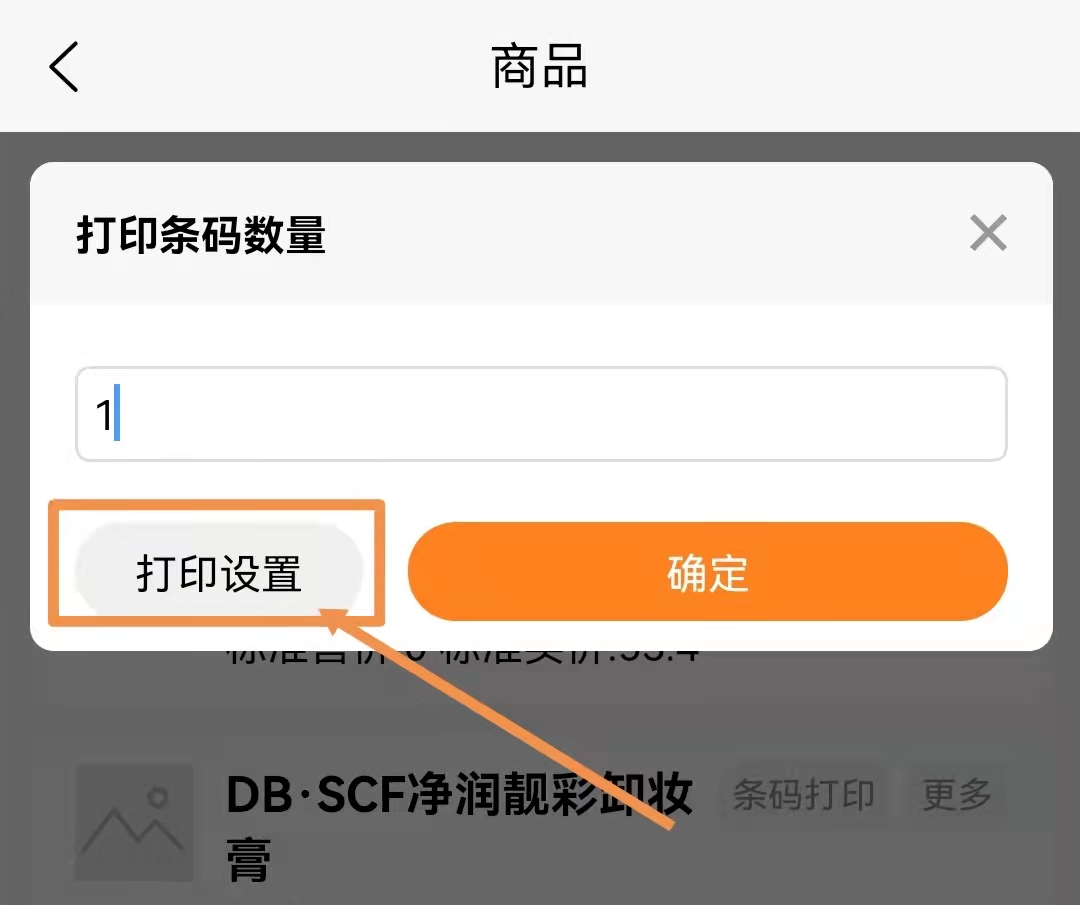Tap the 膏 character on product's second line
Image resolution: width=1080 pixels, height=905 pixels.
pyautogui.click(x=248, y=860)
